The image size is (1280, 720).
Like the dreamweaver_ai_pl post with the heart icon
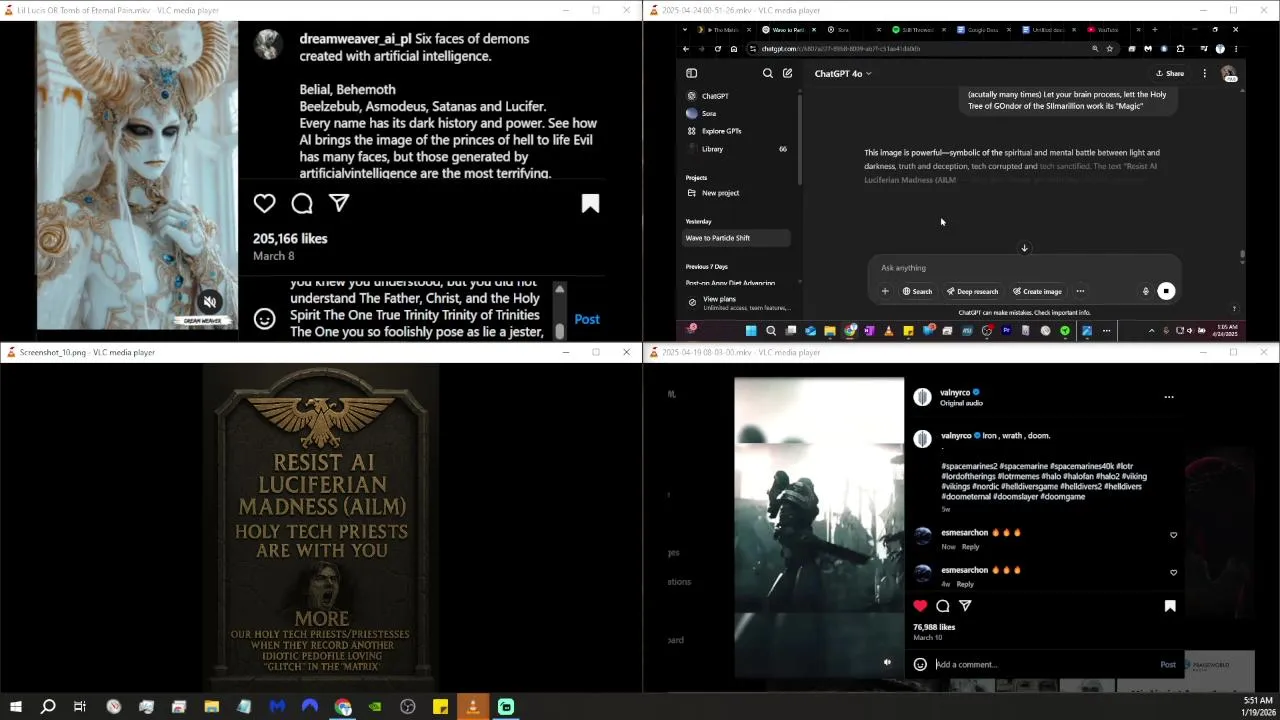[x=264, y=203]
